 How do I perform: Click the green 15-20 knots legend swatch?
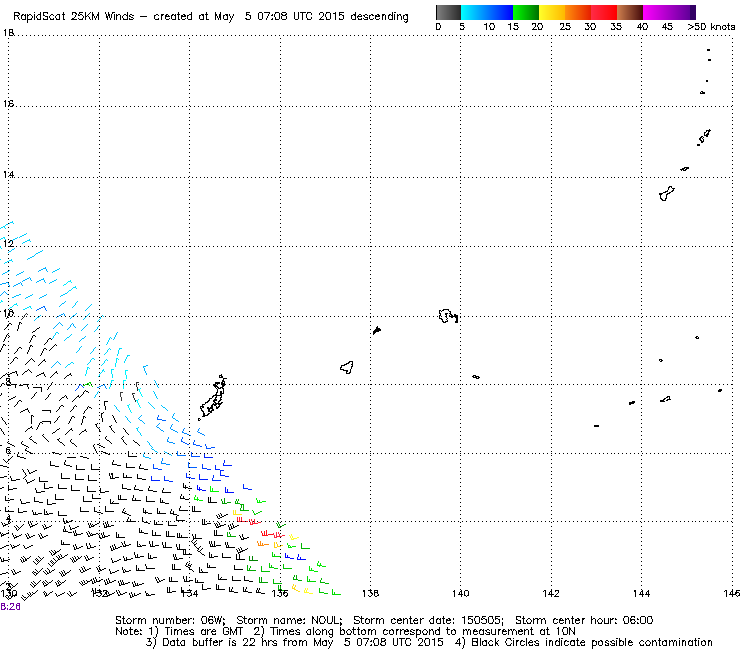click(526, 12)
